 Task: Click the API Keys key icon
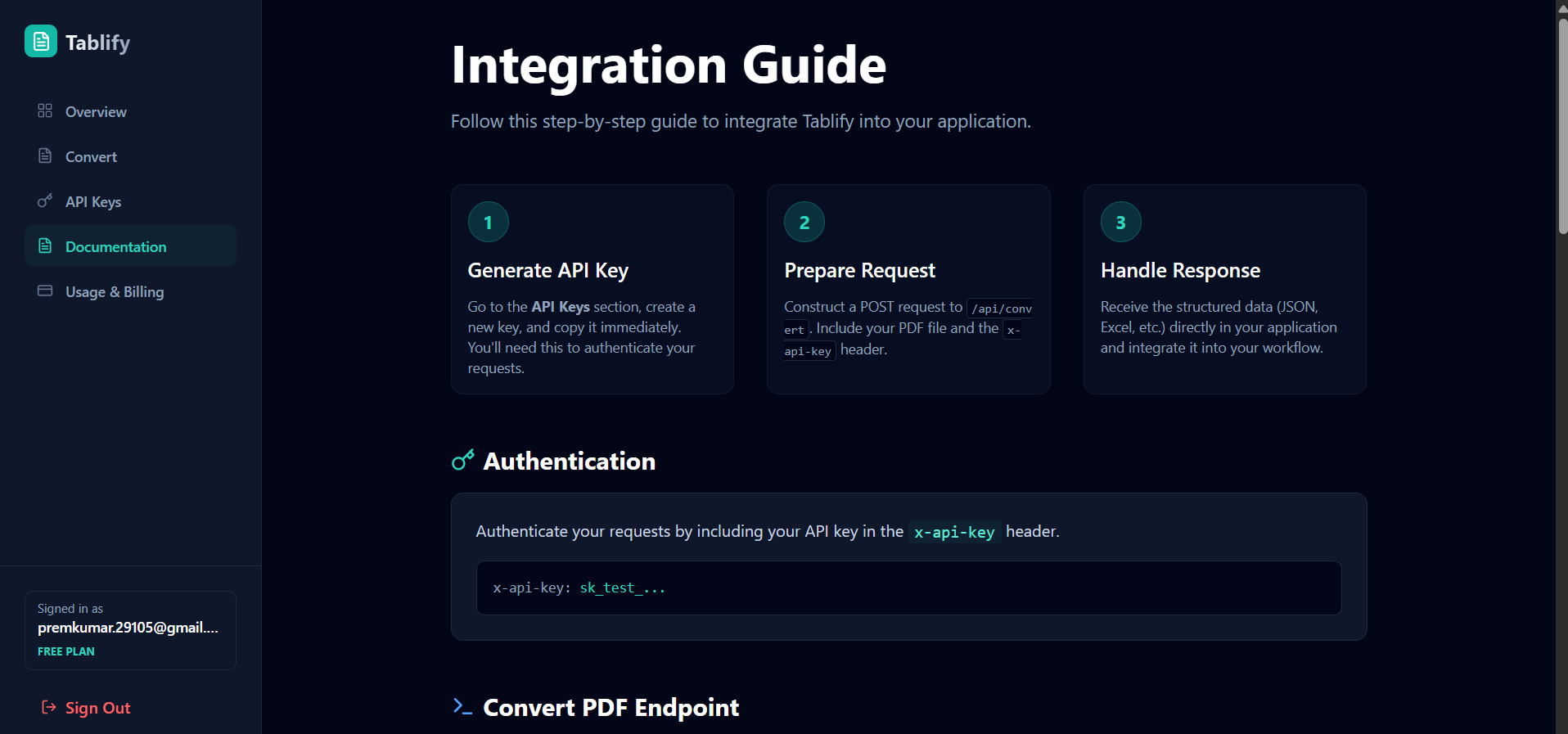[x=45, y=200]
